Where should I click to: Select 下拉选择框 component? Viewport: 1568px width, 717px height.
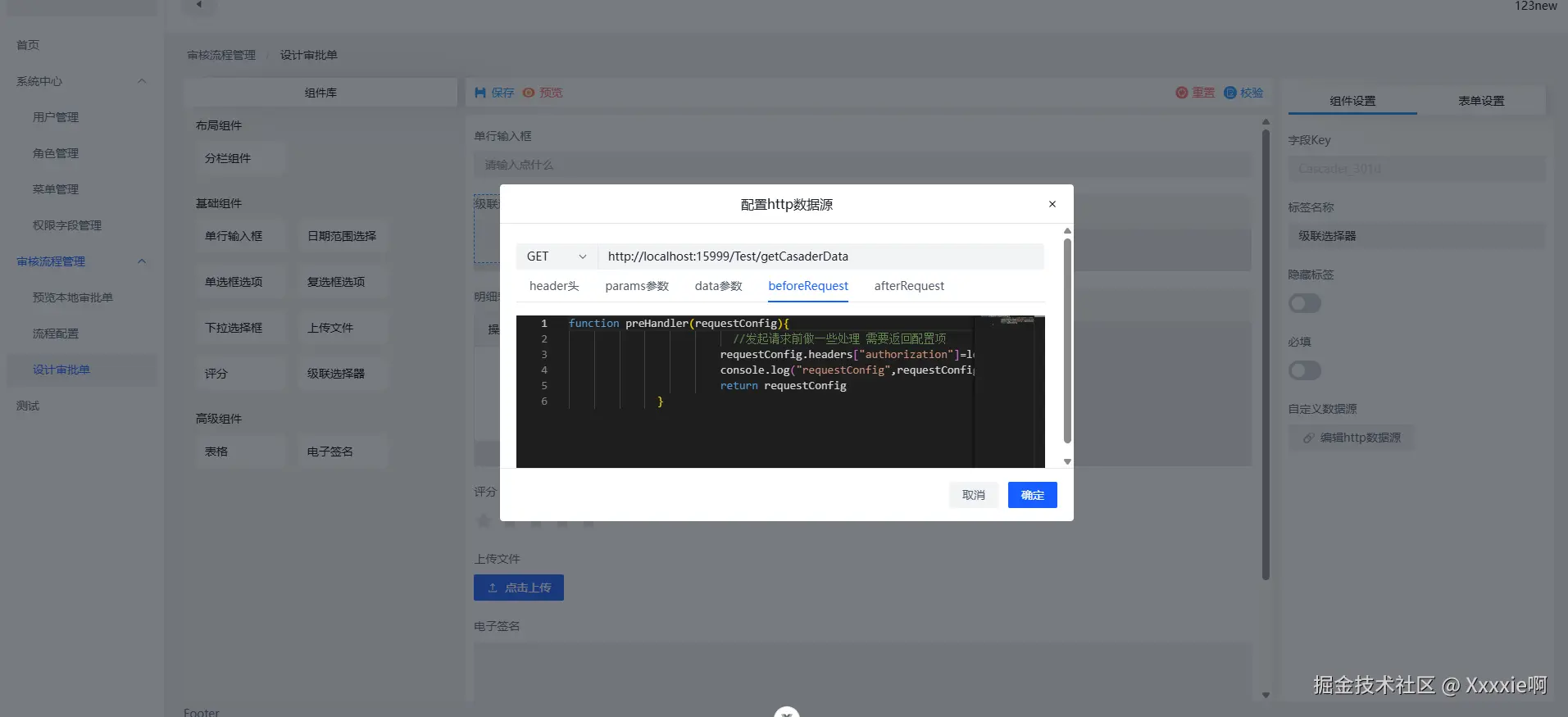click(x=240, y=328)
